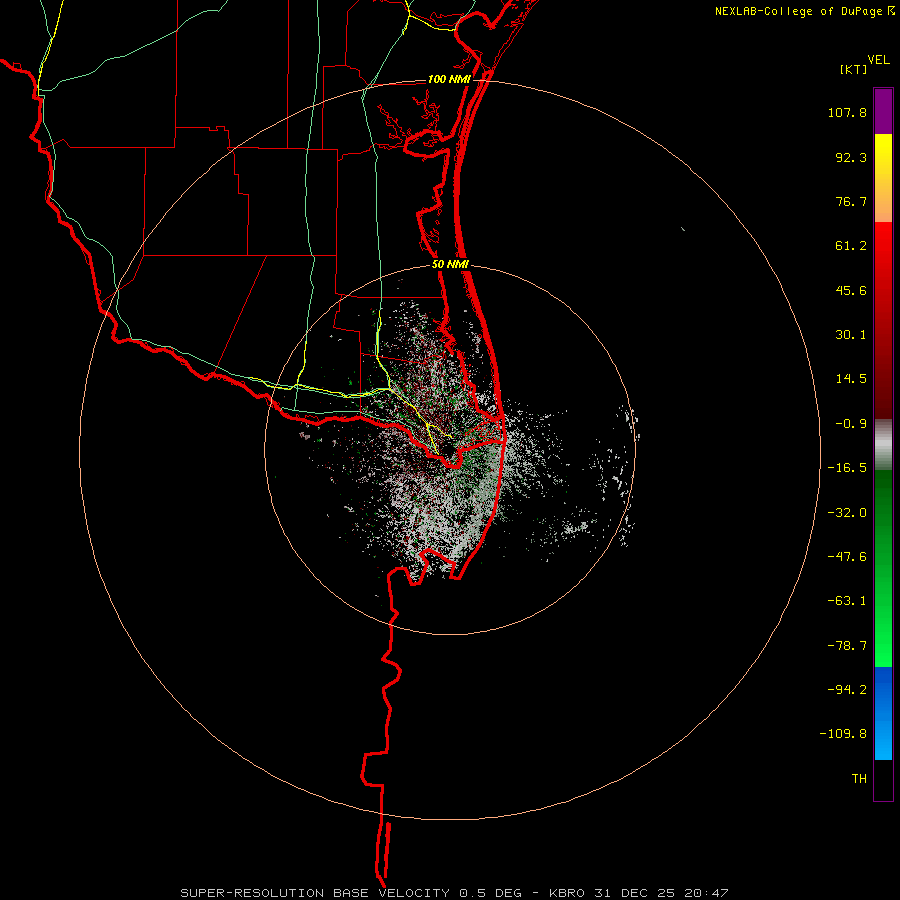Click the -78.7 legend value

847,646
